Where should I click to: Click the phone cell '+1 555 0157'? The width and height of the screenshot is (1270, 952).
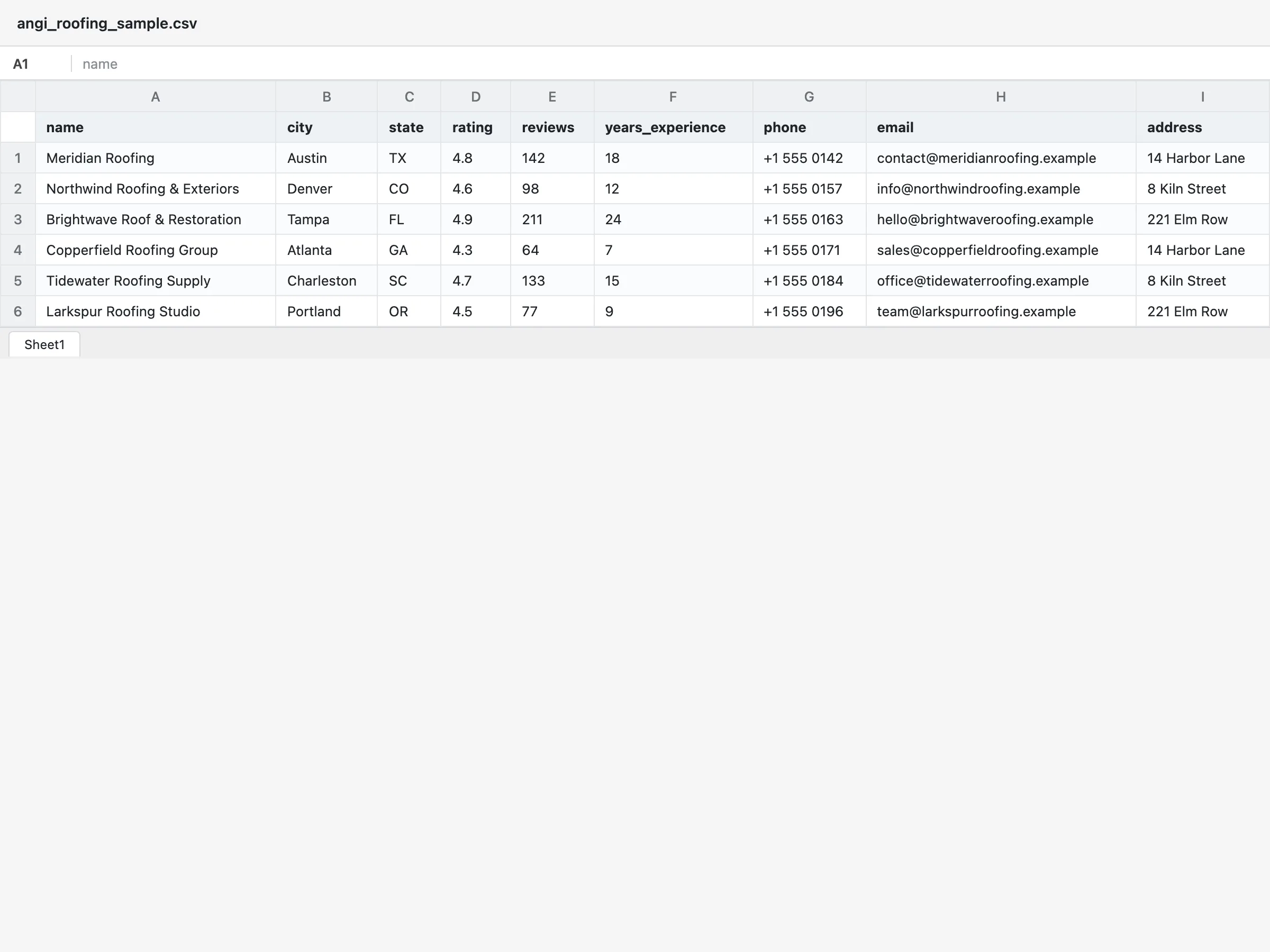809,189
